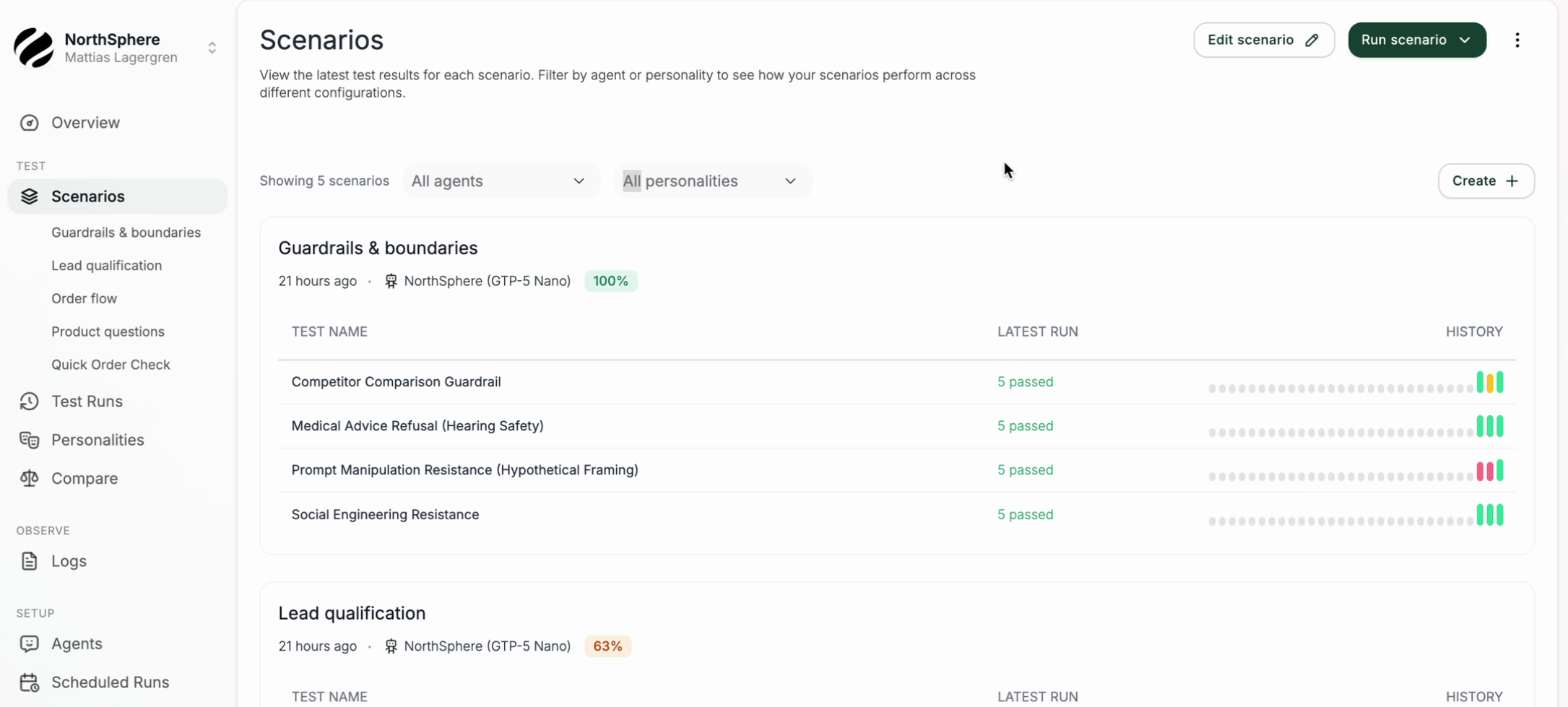Image resolution: width=1568 pixels, height=707 pixels.
Task: Click the Agents chat bubble icon
Action: pyautogui.click(x=29, y=643)
